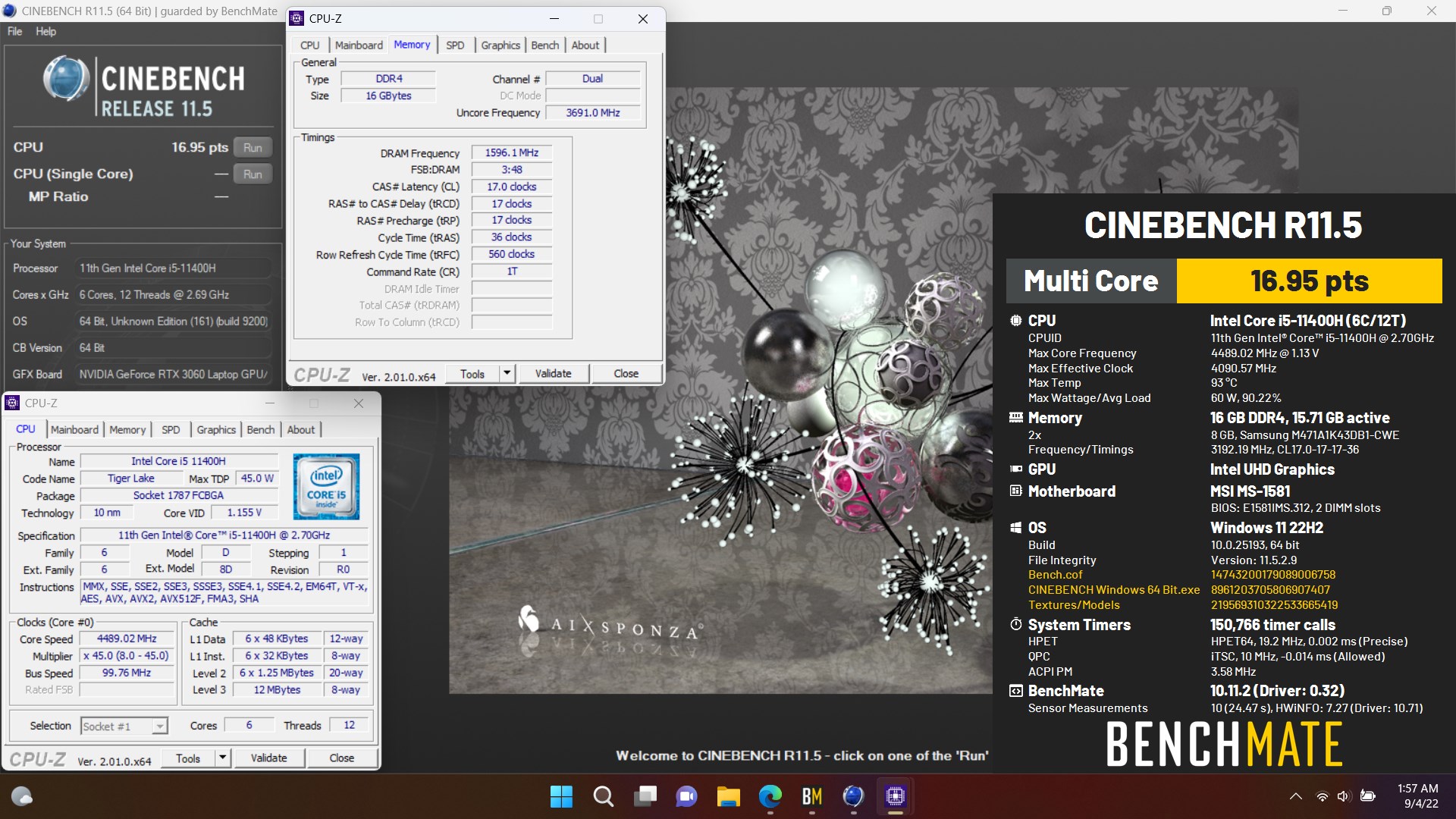This screenshot has width=1456, height=819.
Task: Select SPD tab in upper CPU-Z
Action: click(455, 45)
